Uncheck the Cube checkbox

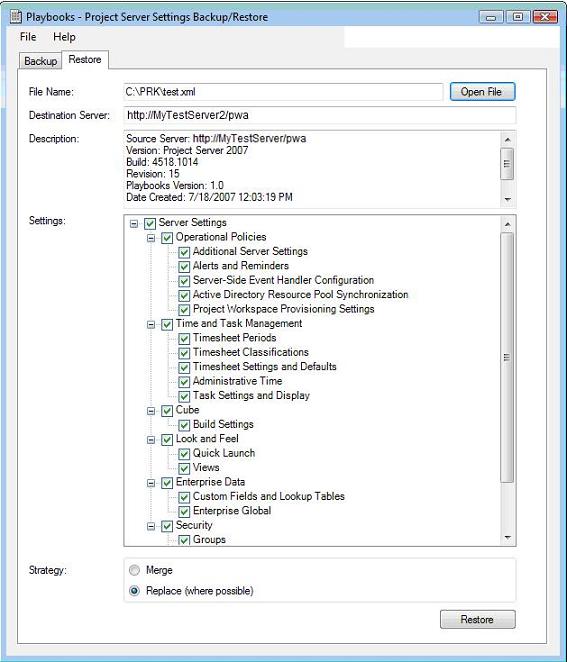point(167,411)
